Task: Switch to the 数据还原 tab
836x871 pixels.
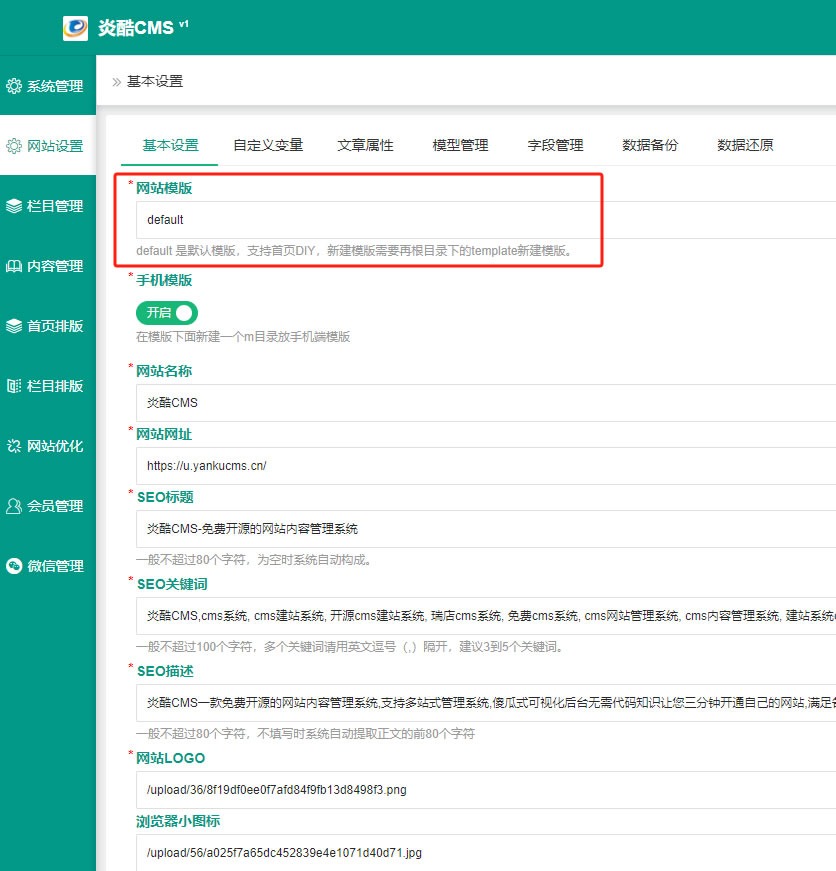Action: 745,146
